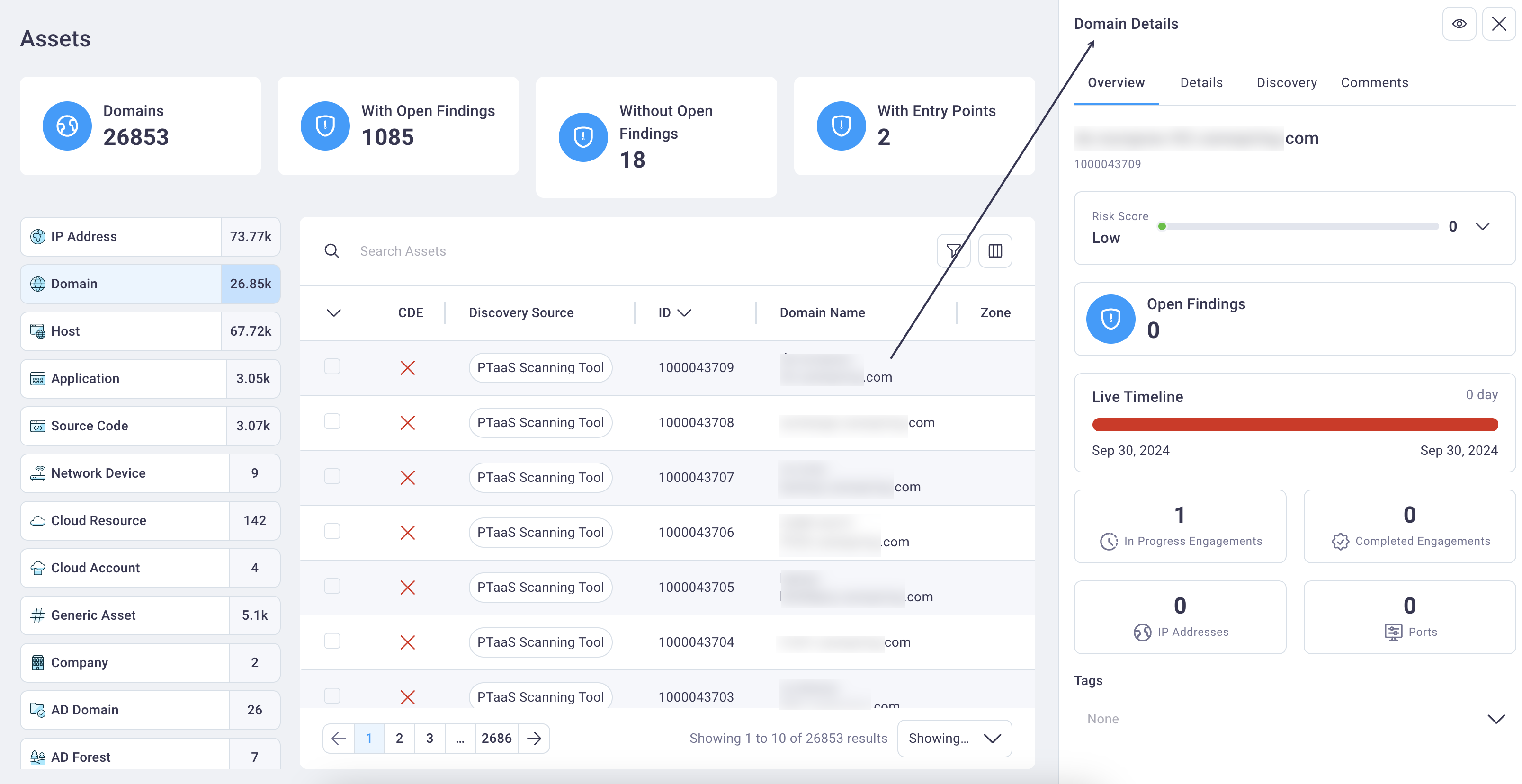The height and width of the screenshot is (784, 1522).
Task: Click the Cloud Resource asset type icon
Action: click(x=37, y=520)
